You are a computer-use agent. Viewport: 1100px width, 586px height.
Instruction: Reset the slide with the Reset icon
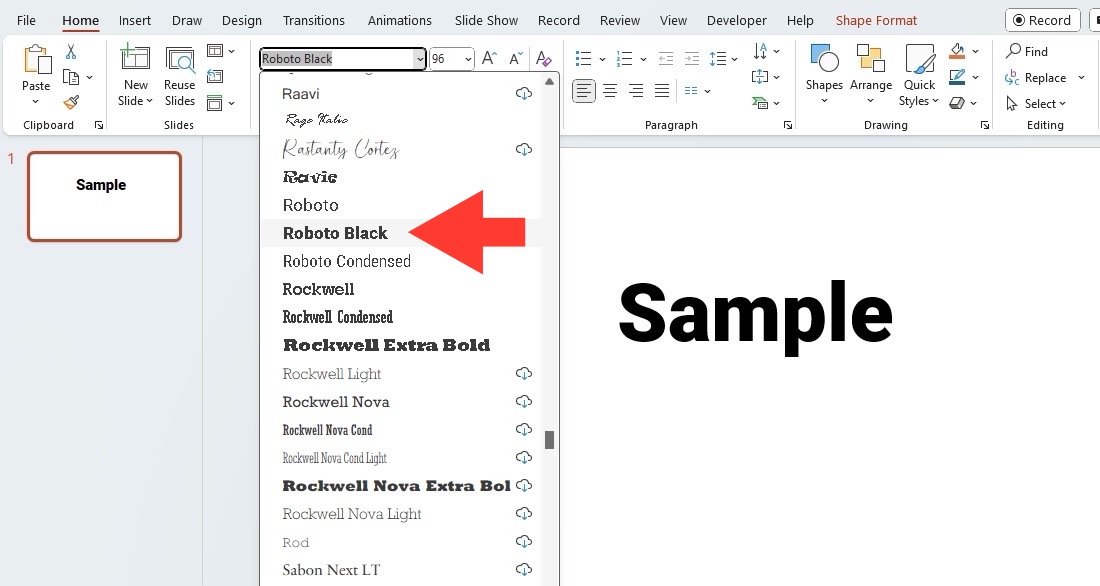pyautogui.click(x=215, y=76)
